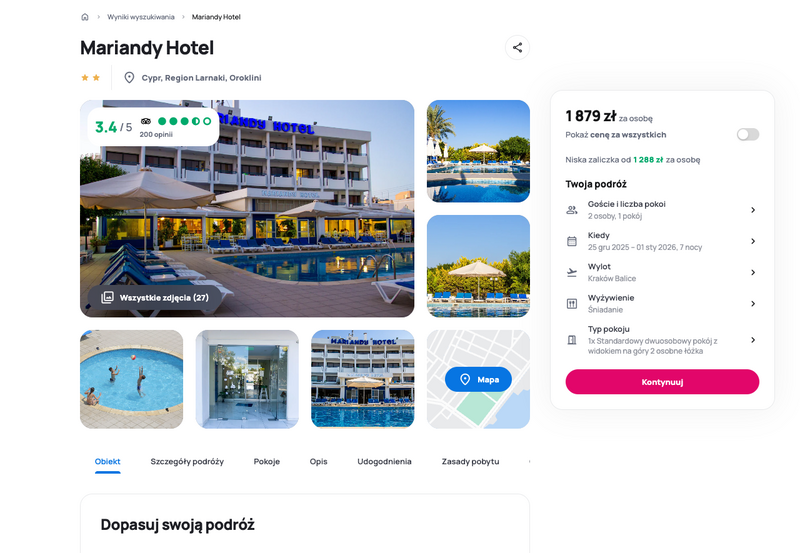Screen dimensions: 800x553
Task: Expand the Wylot Kraków Balice chevron
Action: click(753, 272)
